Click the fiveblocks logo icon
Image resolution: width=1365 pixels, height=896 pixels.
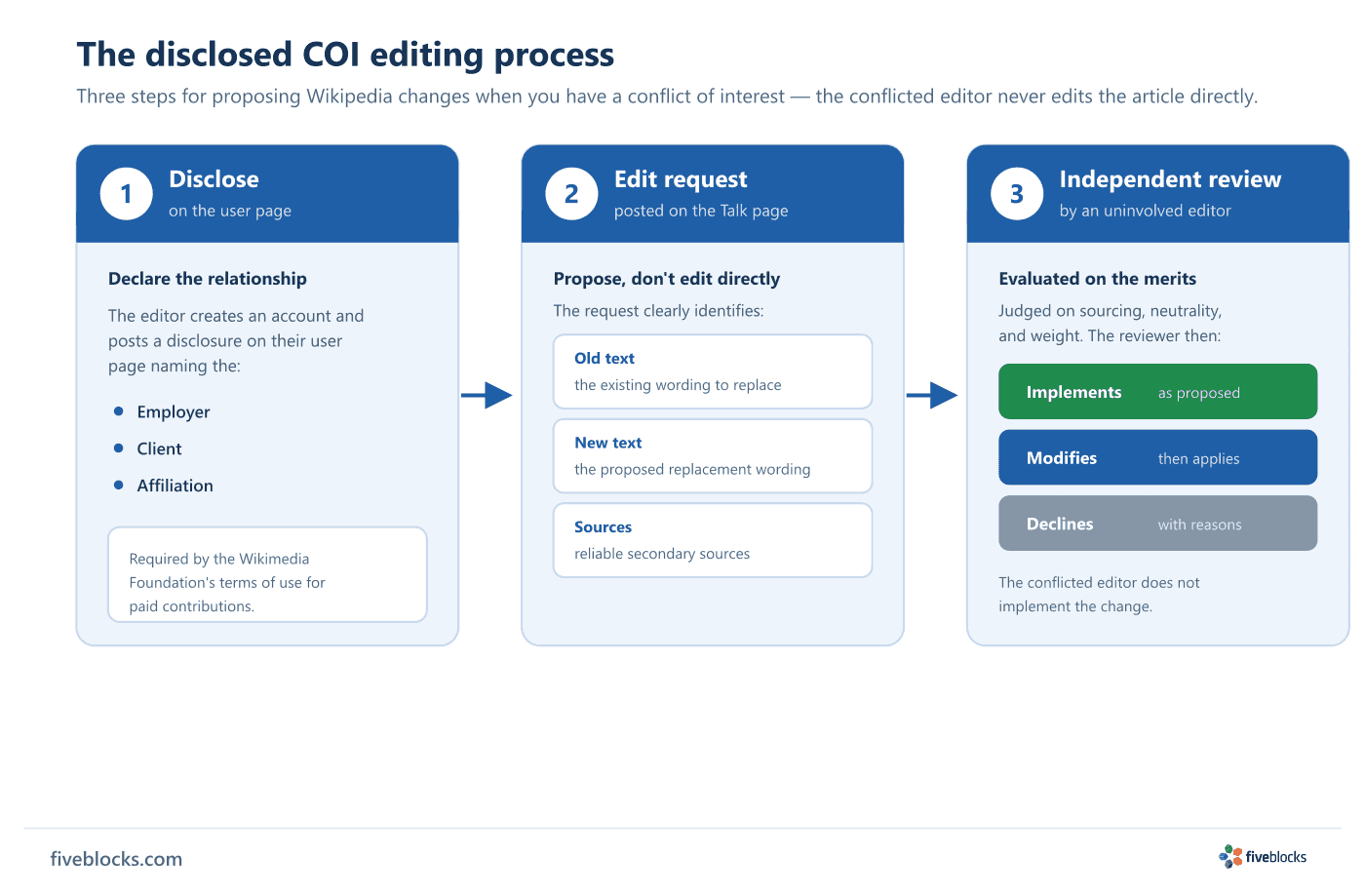(1230, 857)
